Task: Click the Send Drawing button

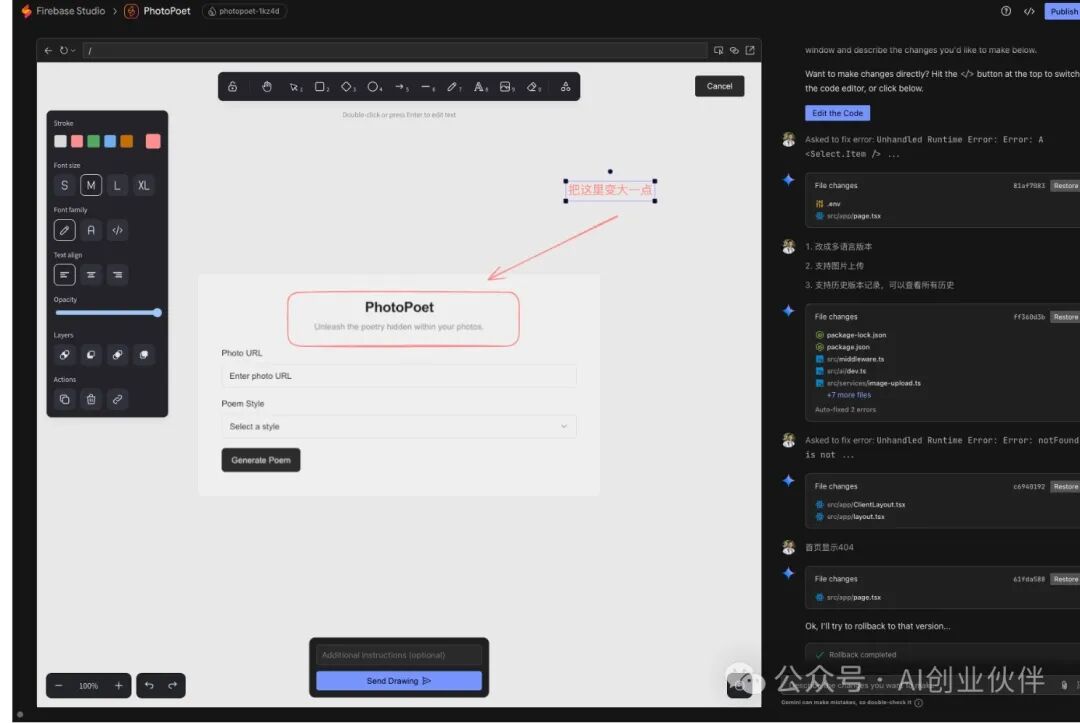Action: [399, 681]
